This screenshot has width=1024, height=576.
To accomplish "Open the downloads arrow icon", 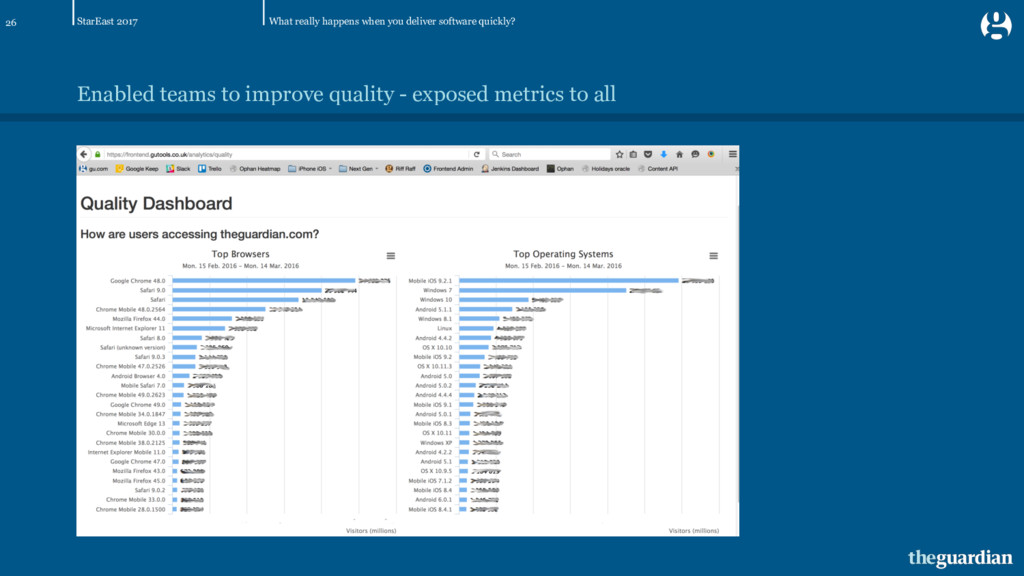I will coord(664,155).
